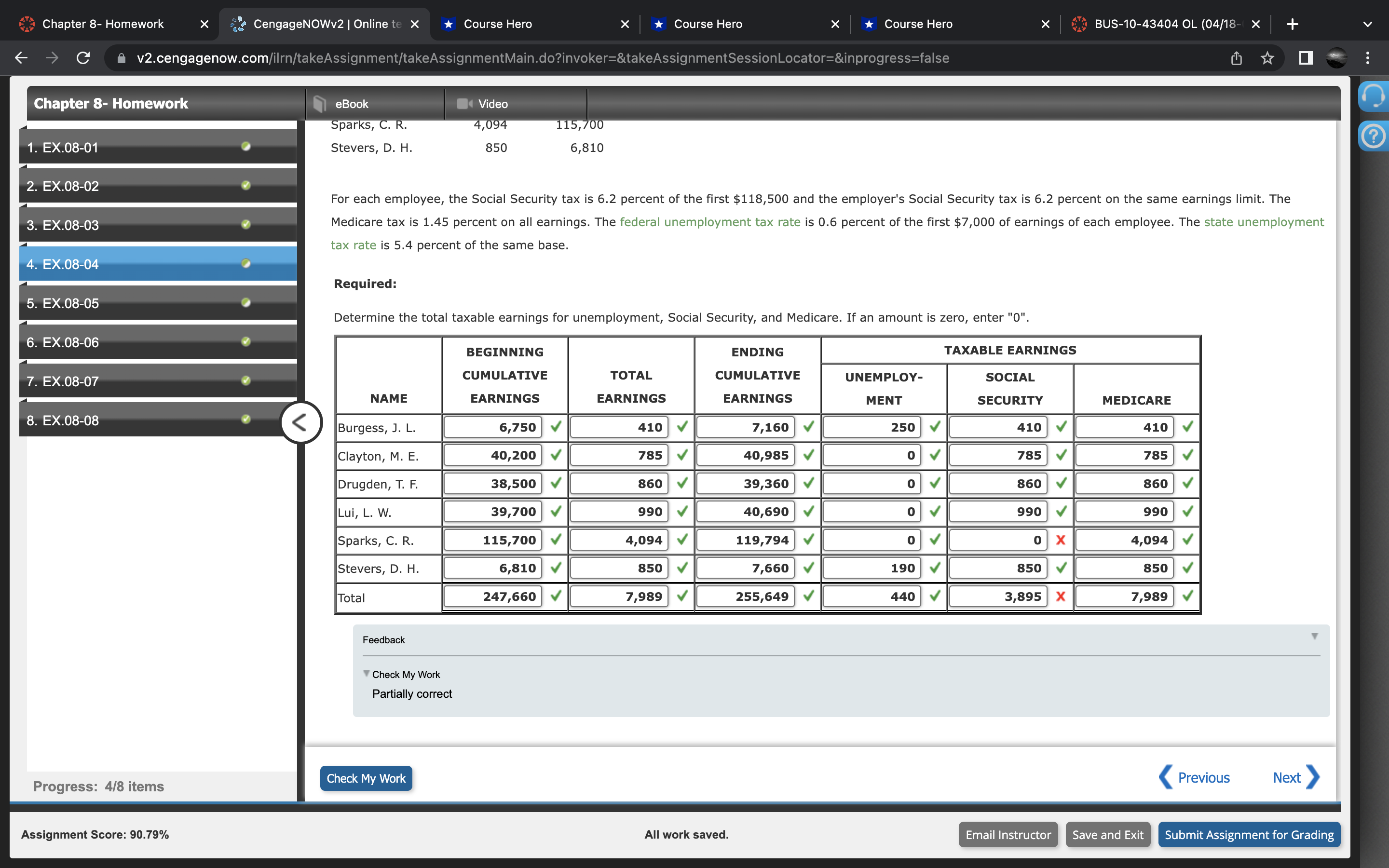This screenshot has width=1389, height=868.
Task: Click Submit Assignment for Grading
Action: click(1249, 834)
